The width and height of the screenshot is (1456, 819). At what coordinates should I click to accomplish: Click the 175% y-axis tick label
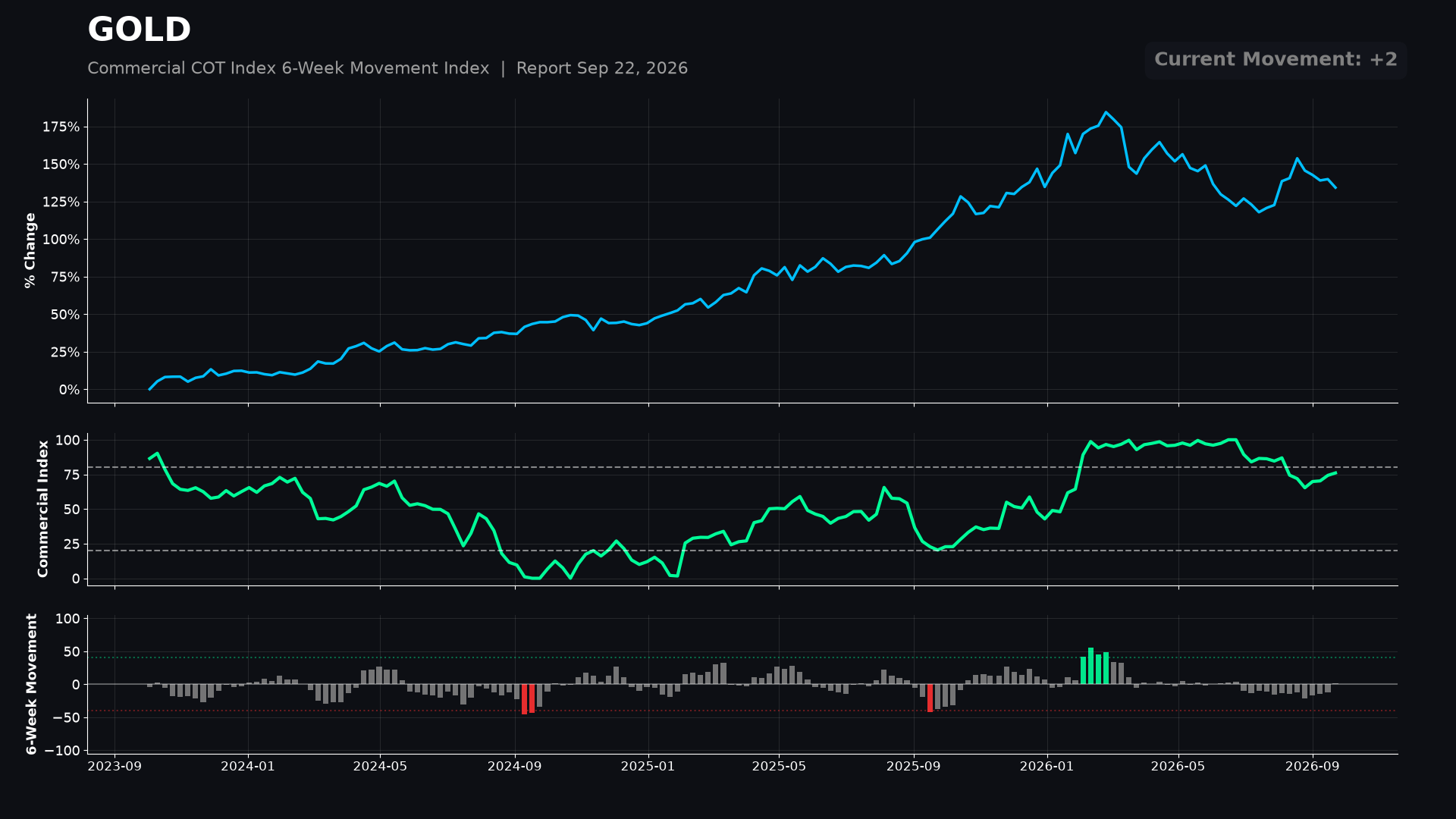coord(61,127)
